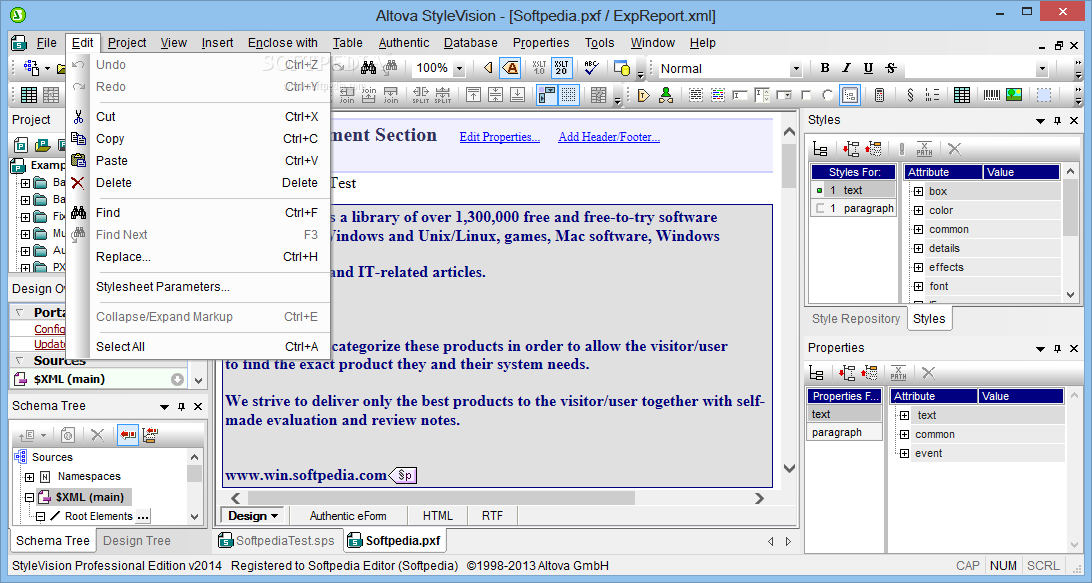The height and width of the screenshot is (583, 1092).
Task: Click the Align top table icon
Action: 474,95
